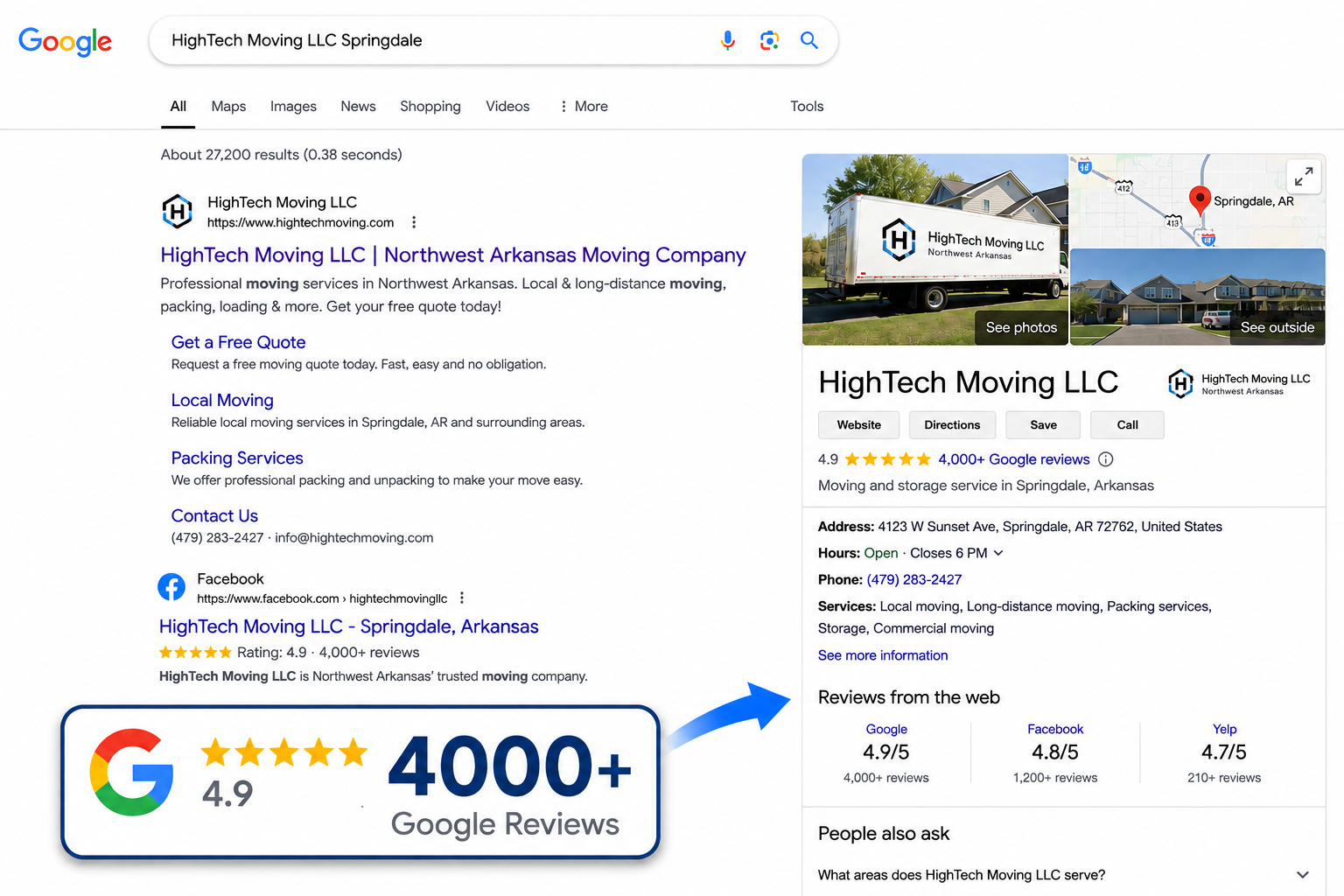Open the More search filters menu
This screenshot has height=896, width=1344.
point(584,106)
